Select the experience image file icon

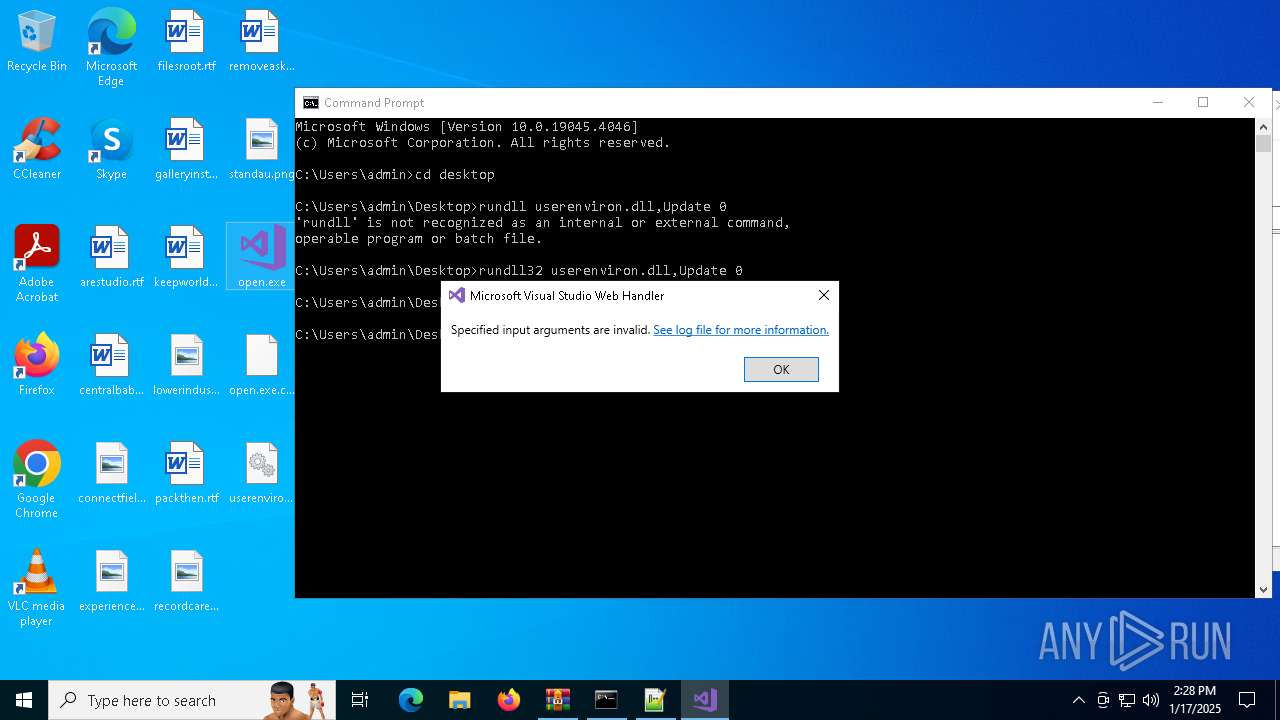(111, 582)
